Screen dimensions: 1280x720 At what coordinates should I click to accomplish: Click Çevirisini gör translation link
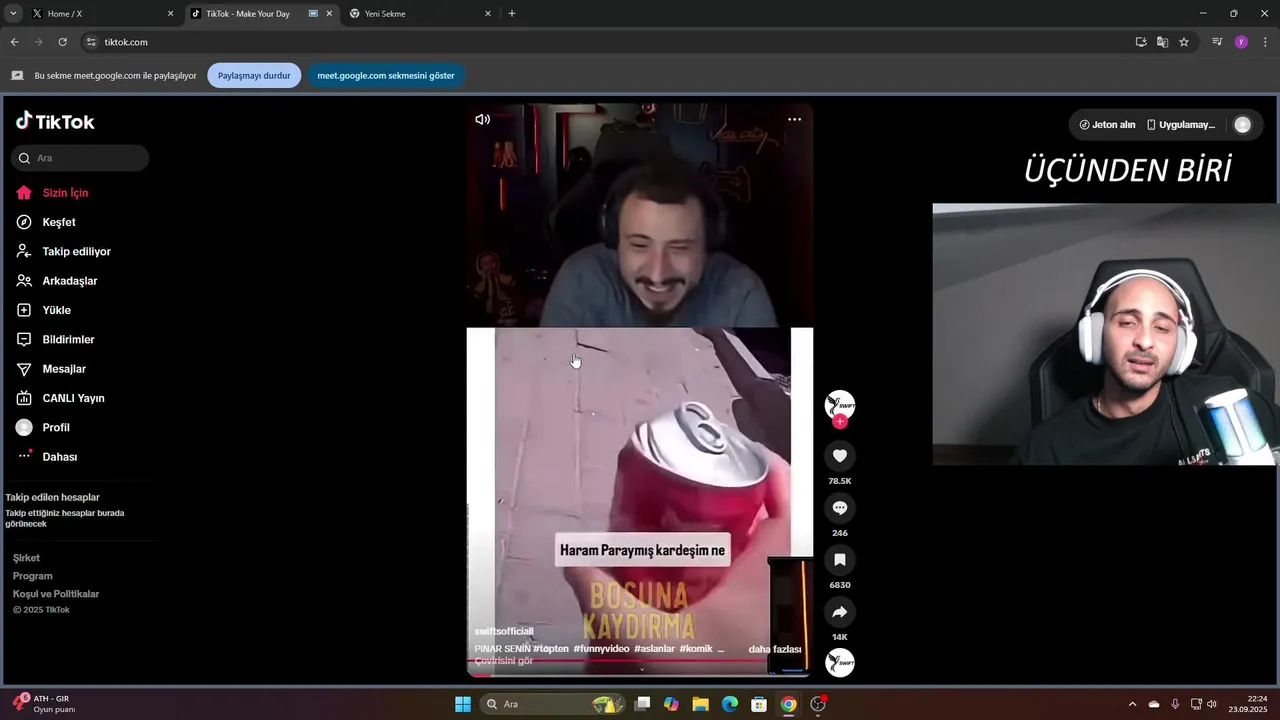(x=504, y=661)
